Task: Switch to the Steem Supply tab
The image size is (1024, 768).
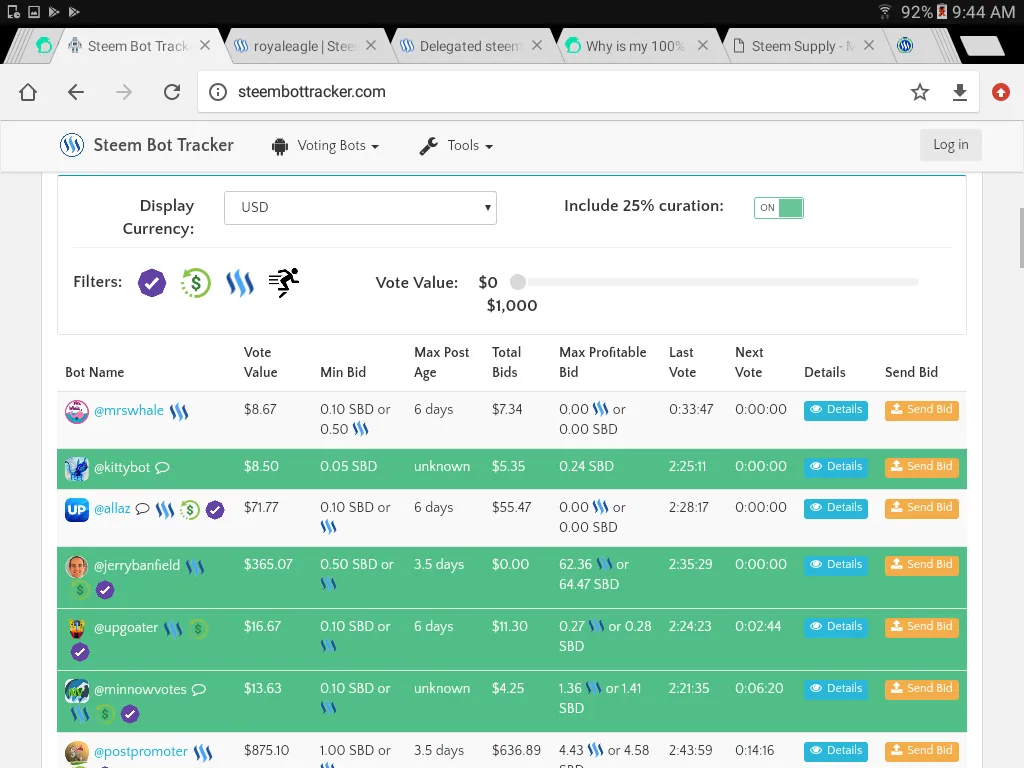Action: pos(803,46)
